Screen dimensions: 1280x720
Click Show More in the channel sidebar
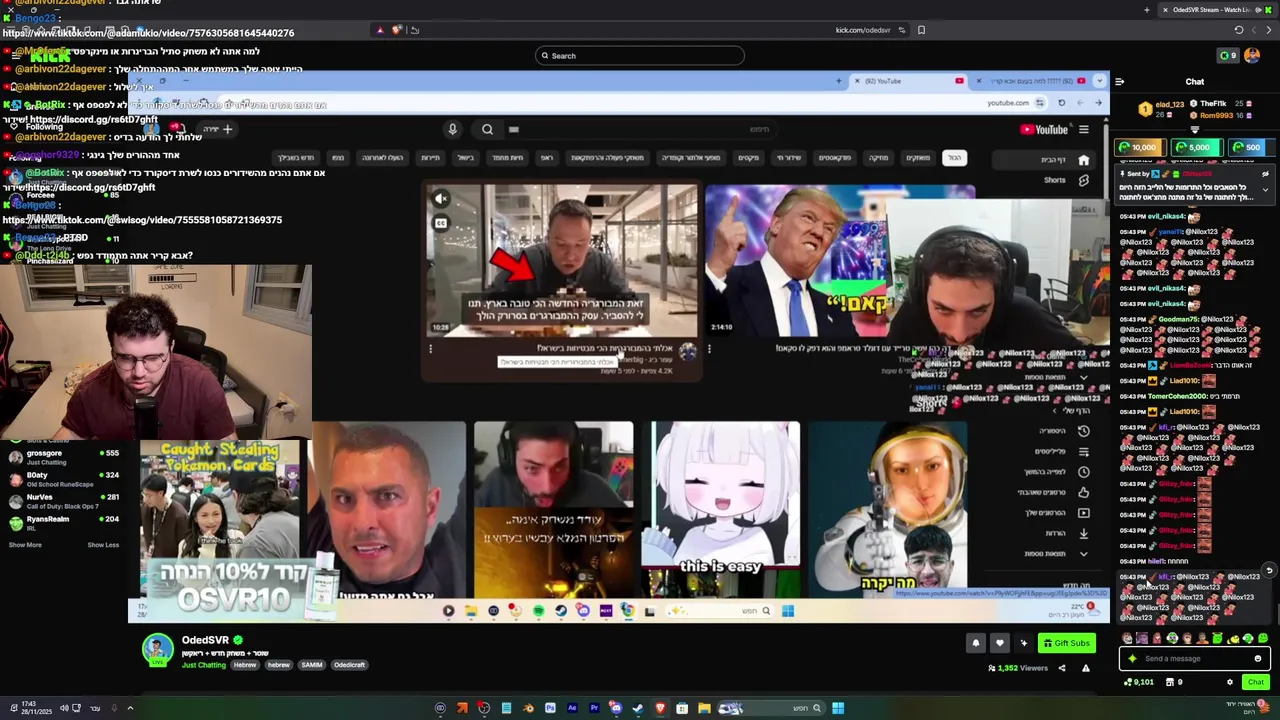coord(25,545)
